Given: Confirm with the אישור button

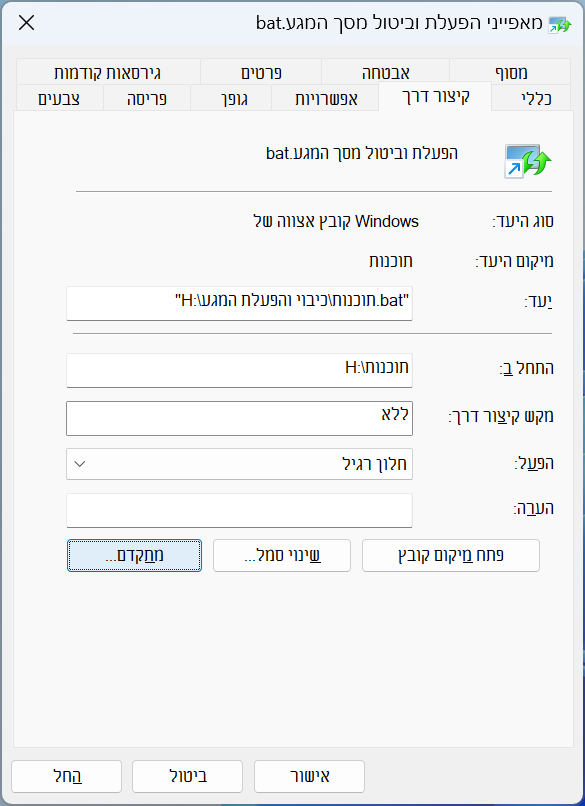Looking at the screenshot, I should click(x=309, y=776).
